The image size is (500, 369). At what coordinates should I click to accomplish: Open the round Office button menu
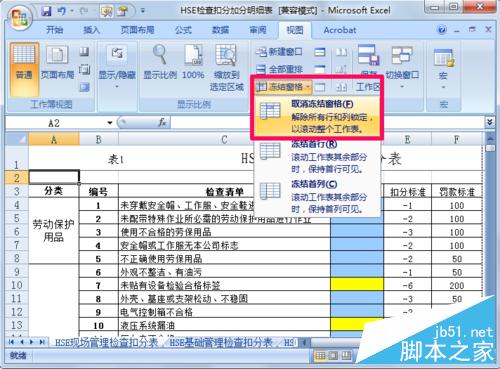[19, 17]
